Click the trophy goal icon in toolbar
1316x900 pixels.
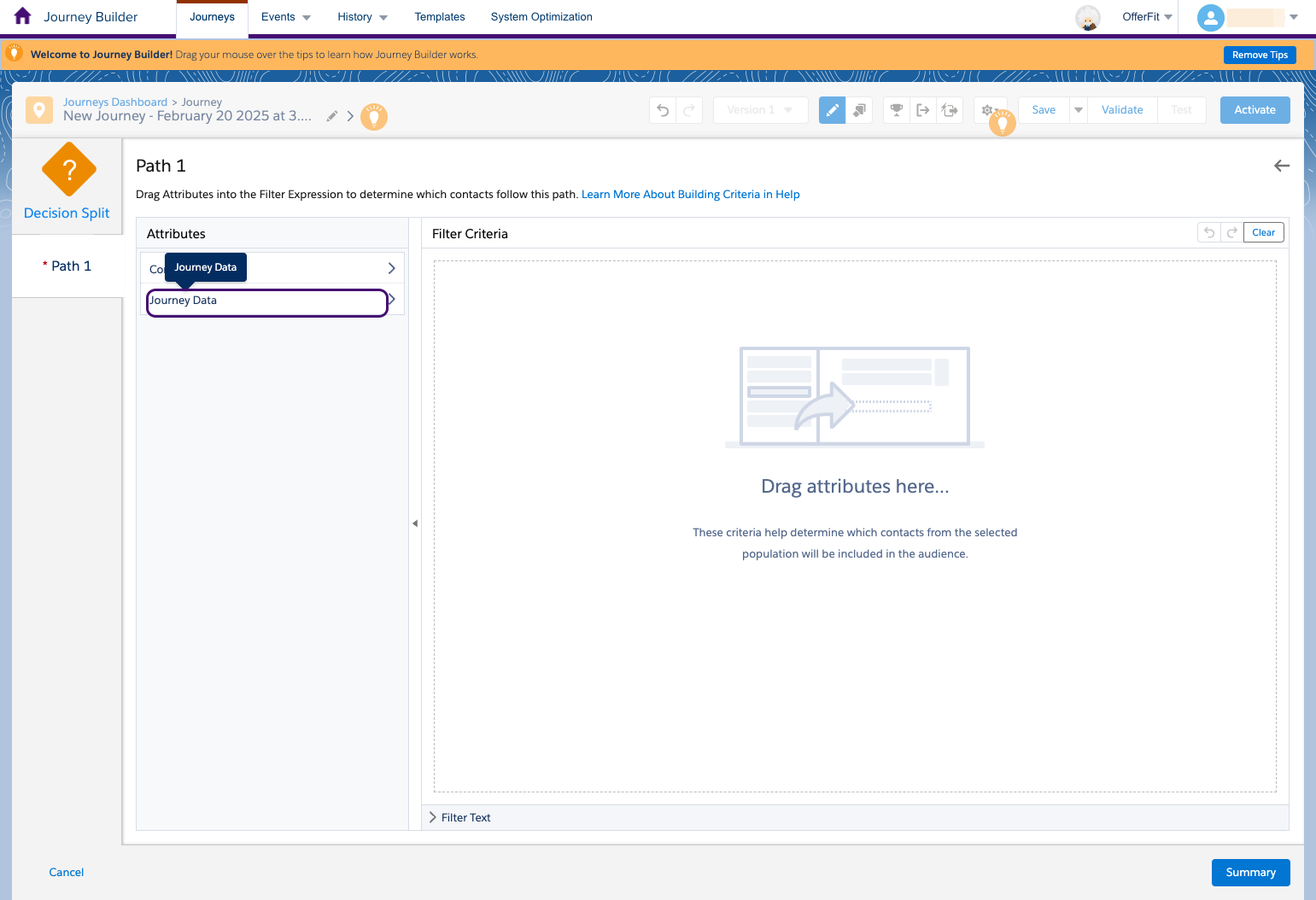click(x=896, y=109)
